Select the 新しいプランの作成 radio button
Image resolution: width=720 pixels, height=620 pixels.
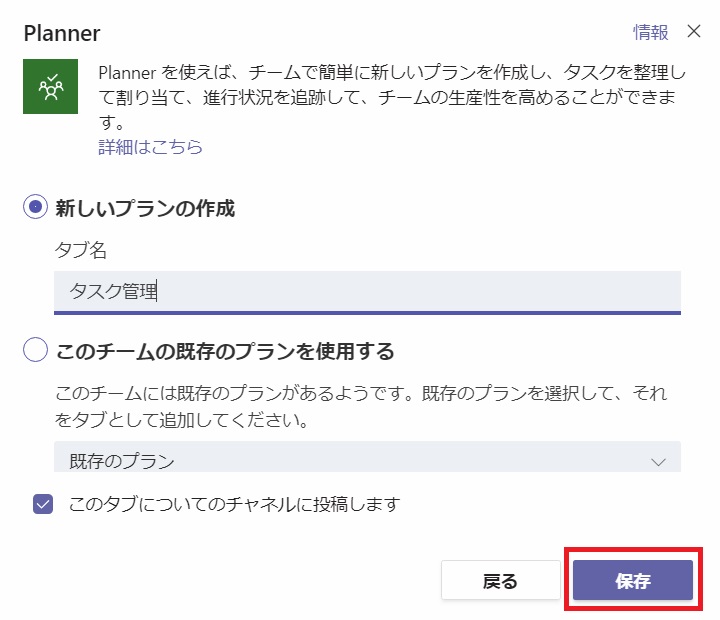coord(35,207)
